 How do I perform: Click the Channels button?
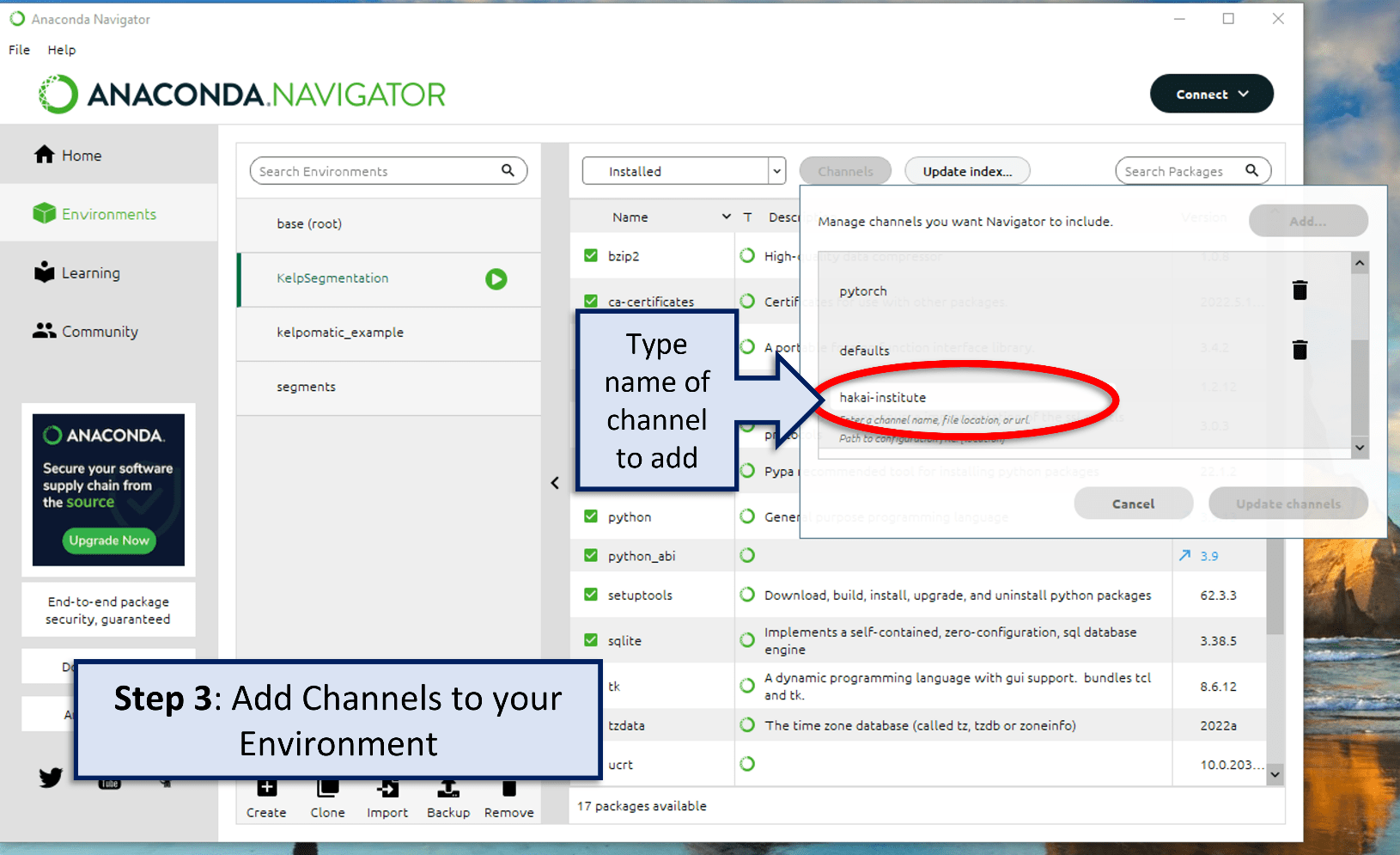coord(845,171)
